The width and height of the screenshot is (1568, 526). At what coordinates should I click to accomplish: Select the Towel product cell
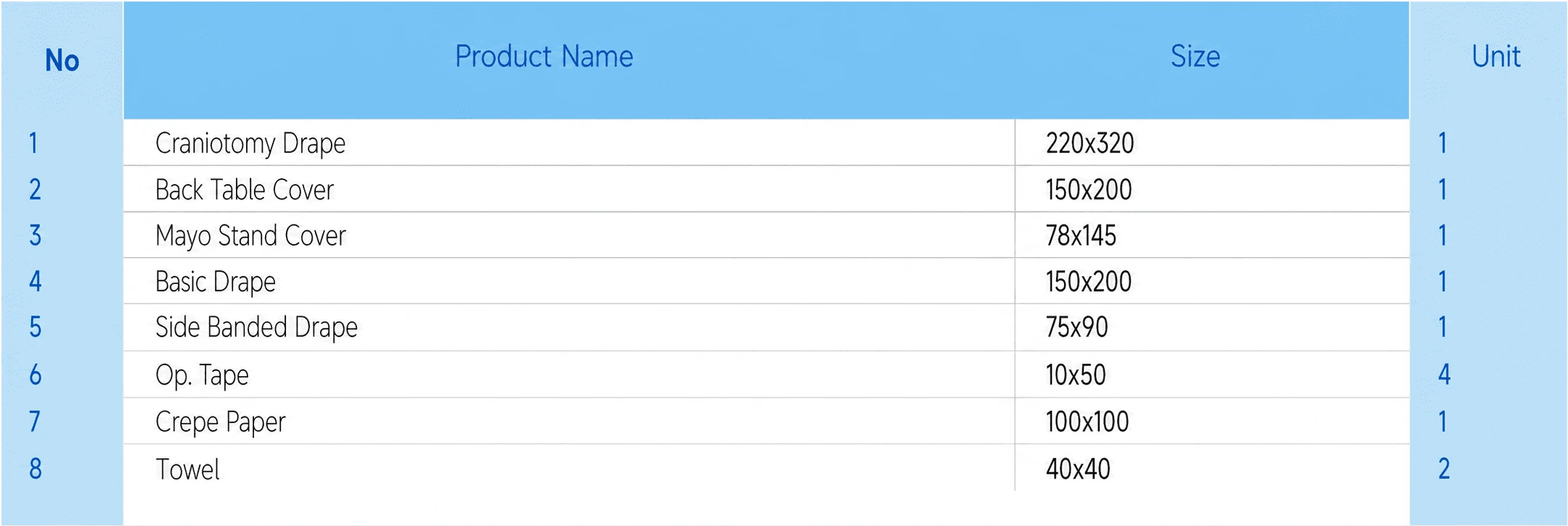(187, 469)
